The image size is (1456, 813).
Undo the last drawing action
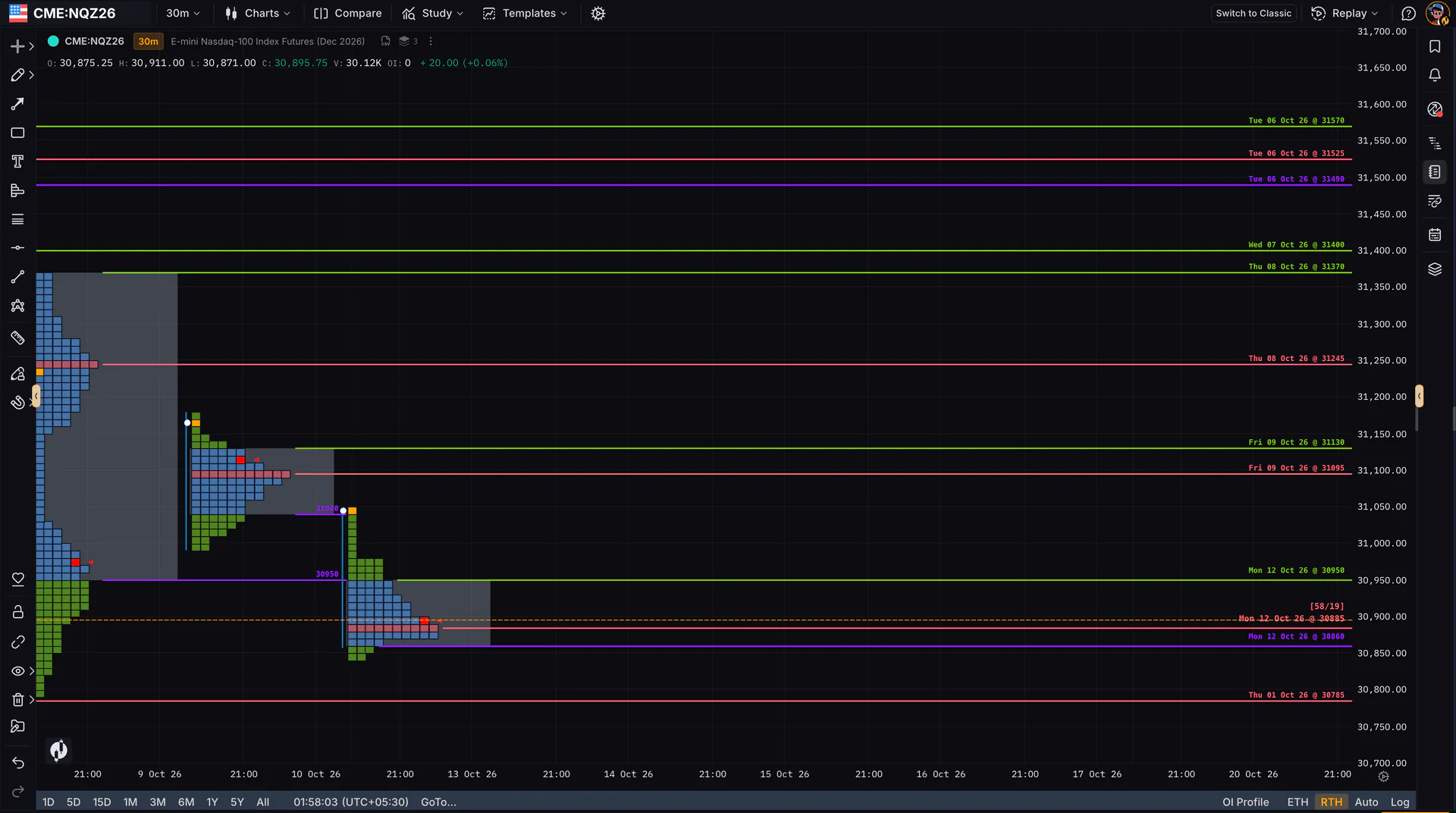coord(18,763)
